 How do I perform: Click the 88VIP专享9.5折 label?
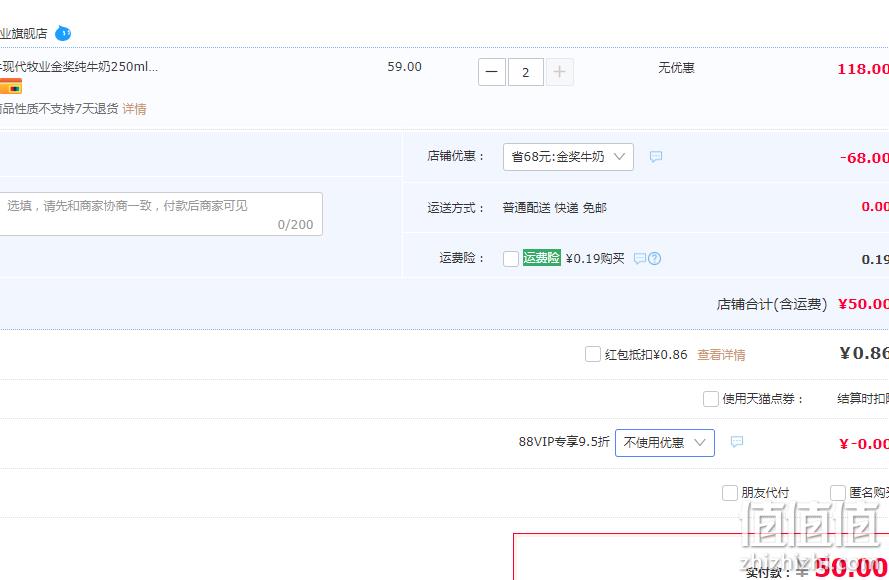(x=564, y=442)
